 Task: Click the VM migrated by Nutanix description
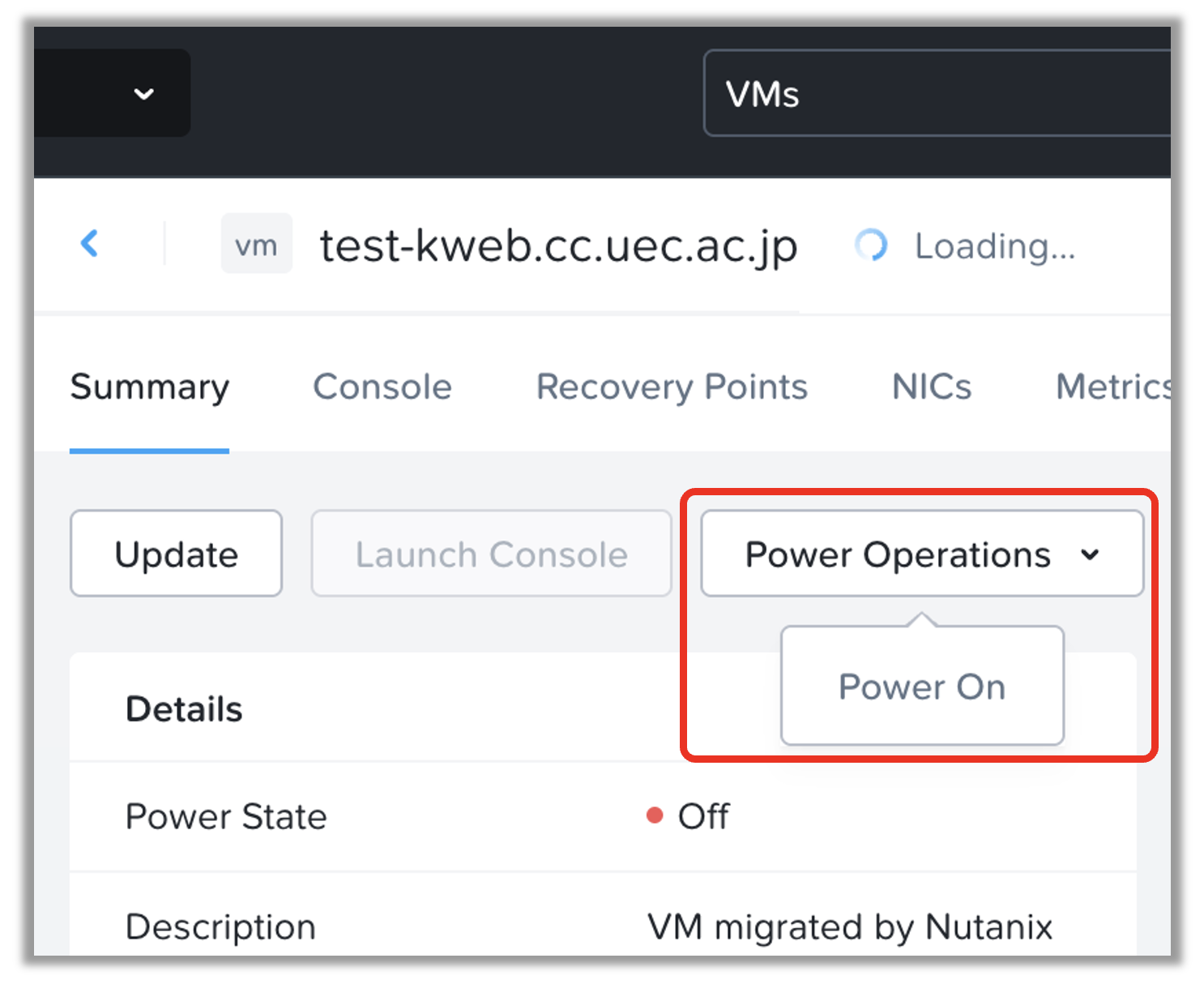click(849, 926)
